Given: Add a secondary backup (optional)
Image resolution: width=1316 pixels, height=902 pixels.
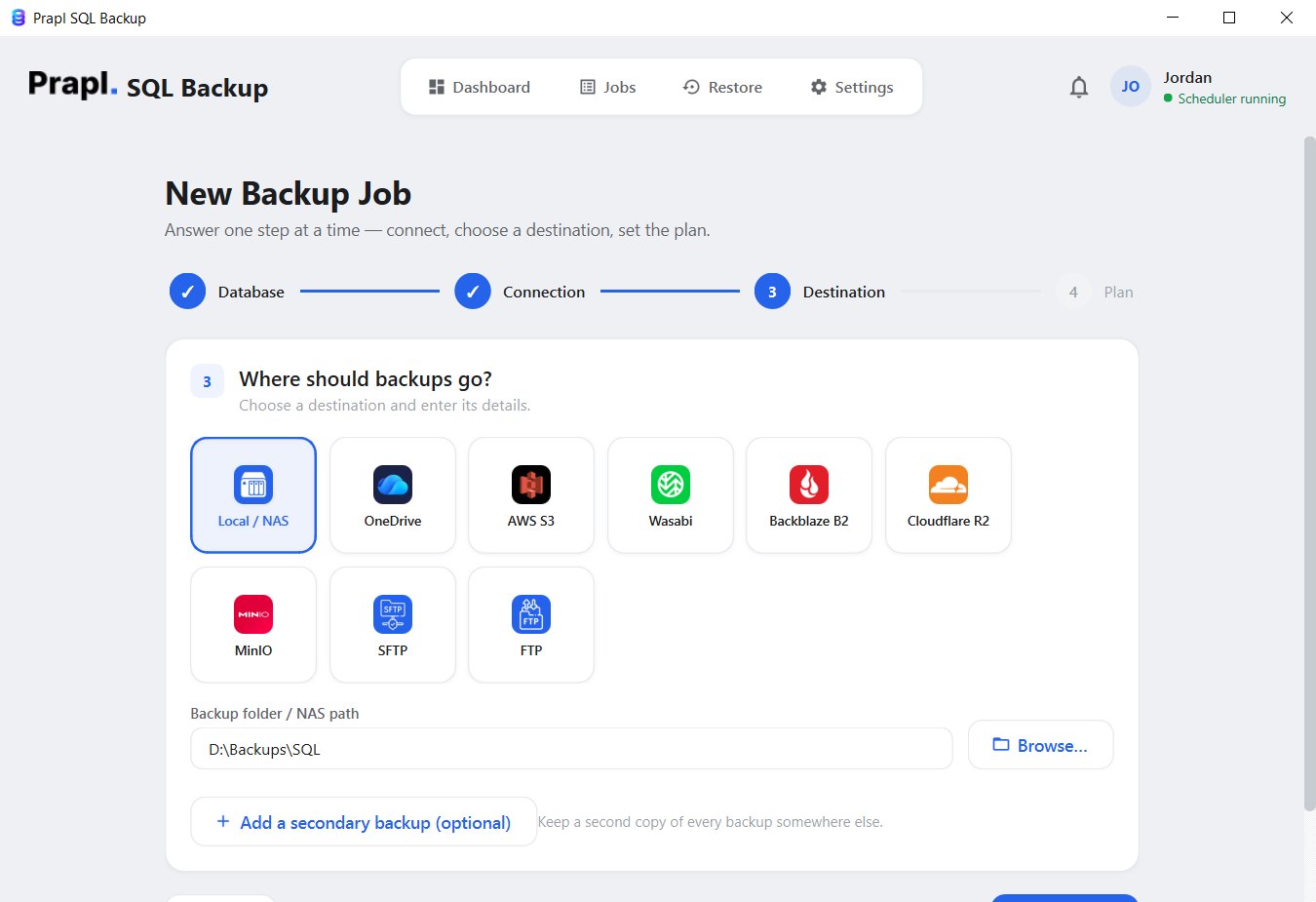Looking at the screenshot, I should (364, 822).
